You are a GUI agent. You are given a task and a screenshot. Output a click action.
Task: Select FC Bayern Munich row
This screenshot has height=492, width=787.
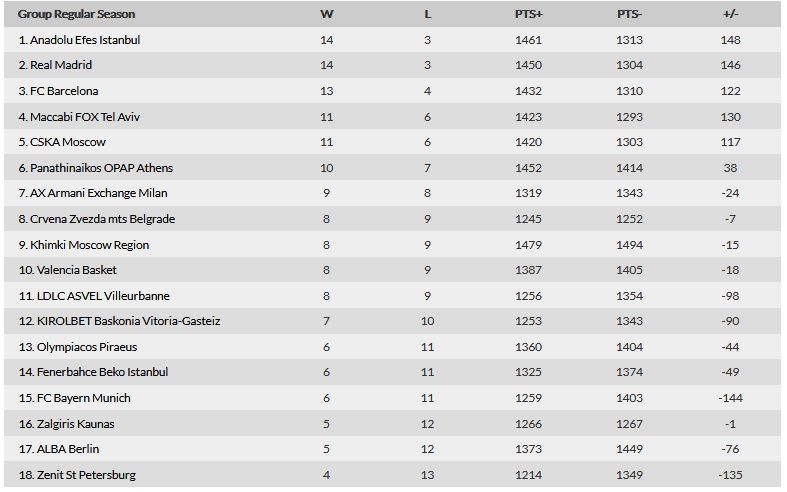click(x=392, y=398)
